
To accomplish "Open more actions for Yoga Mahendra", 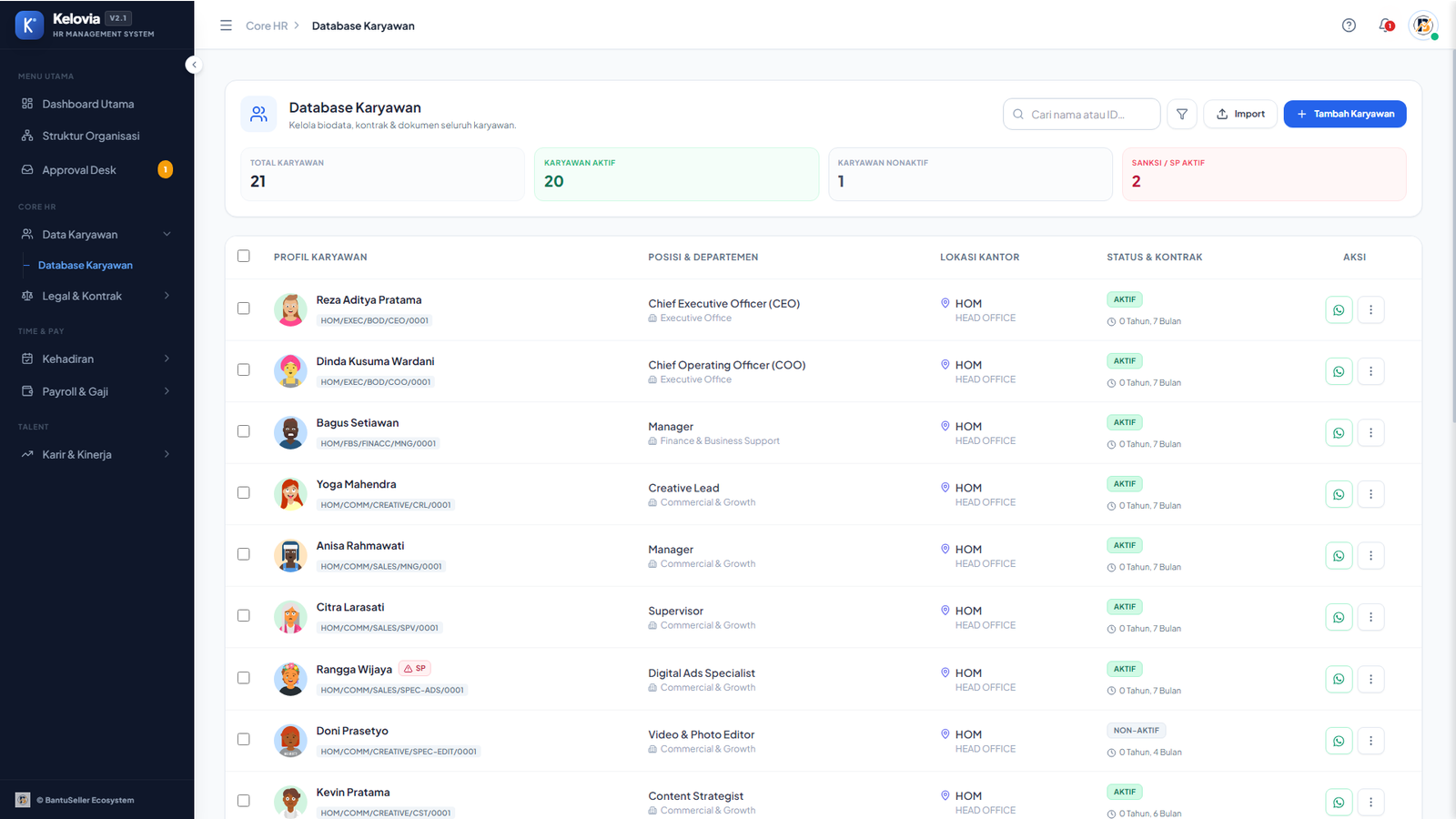I will 1370,494.
